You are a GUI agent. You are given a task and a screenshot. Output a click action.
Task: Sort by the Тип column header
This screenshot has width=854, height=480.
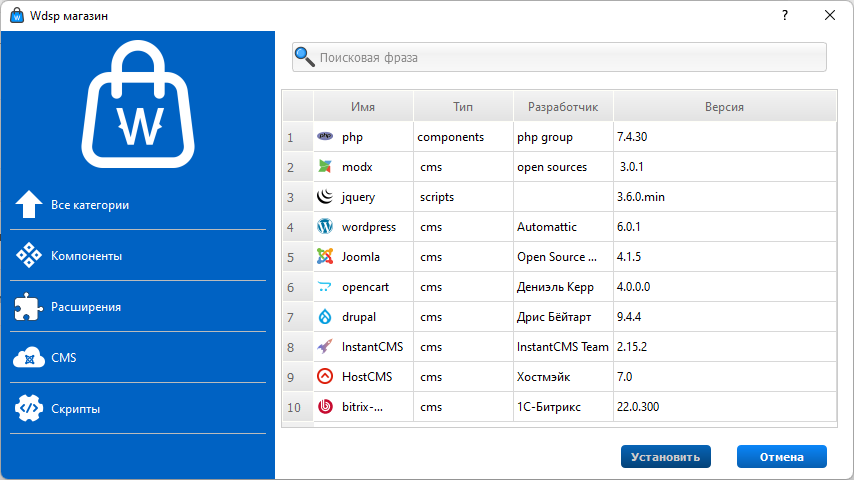pyautogui.click(x=463, y=107)
